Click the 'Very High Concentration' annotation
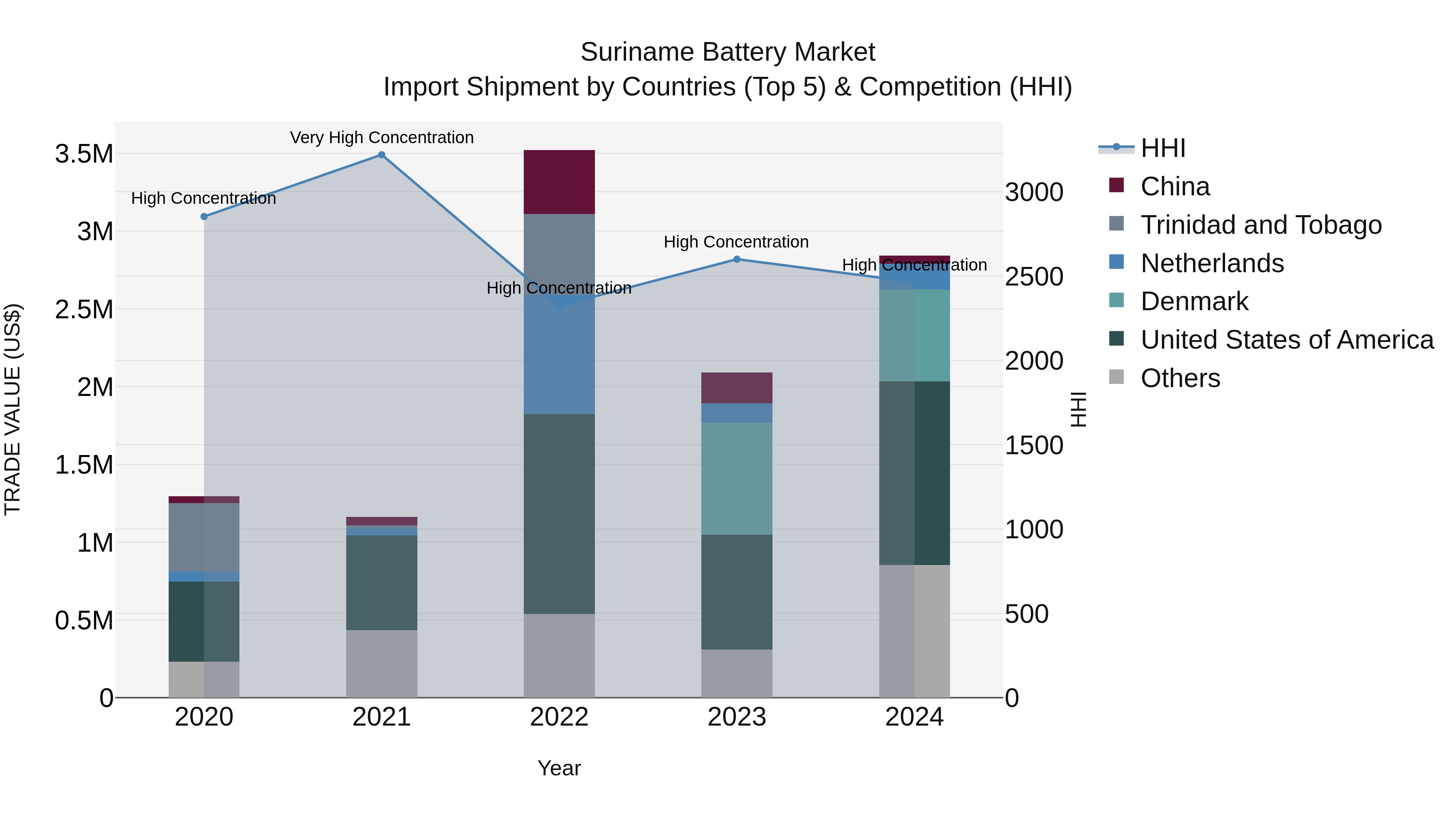 click(381, 138)
